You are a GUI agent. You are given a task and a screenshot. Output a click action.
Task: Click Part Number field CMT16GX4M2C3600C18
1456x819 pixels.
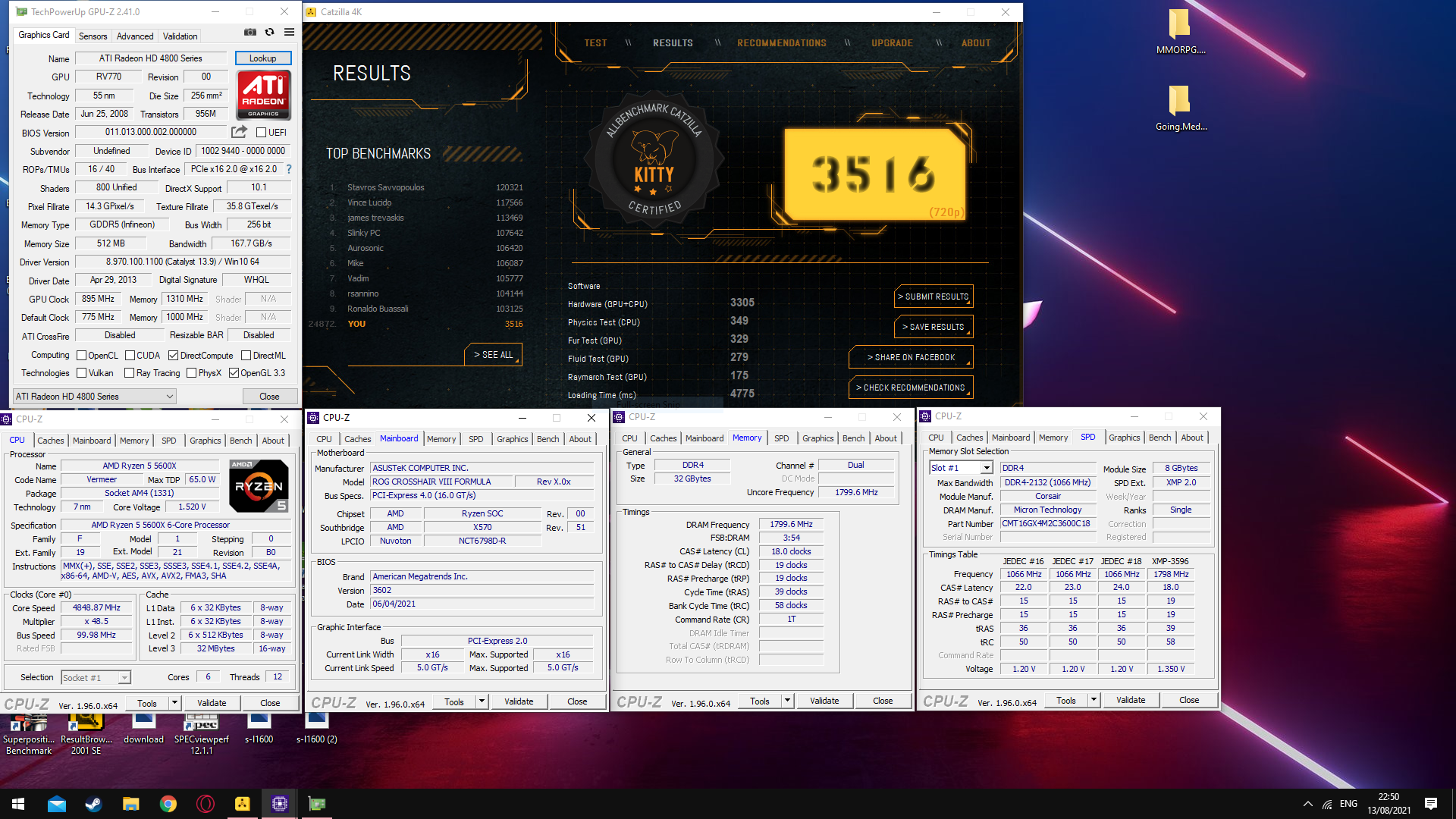[x=1047, y=524]
